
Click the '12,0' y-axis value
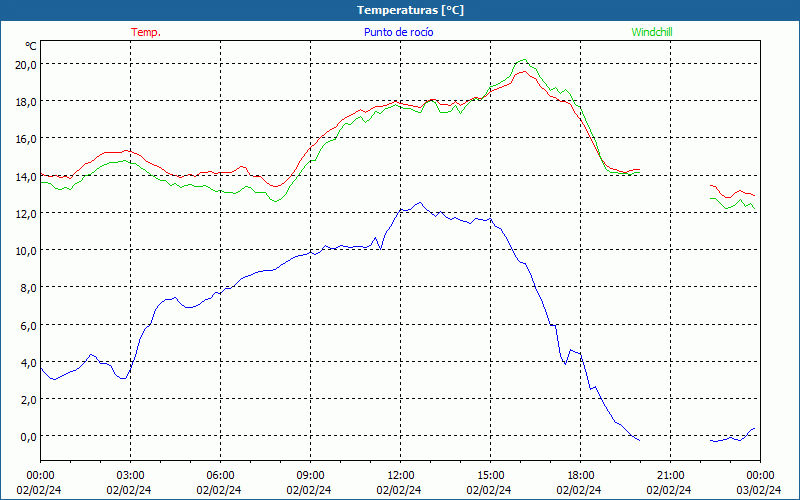pos(27,214)
